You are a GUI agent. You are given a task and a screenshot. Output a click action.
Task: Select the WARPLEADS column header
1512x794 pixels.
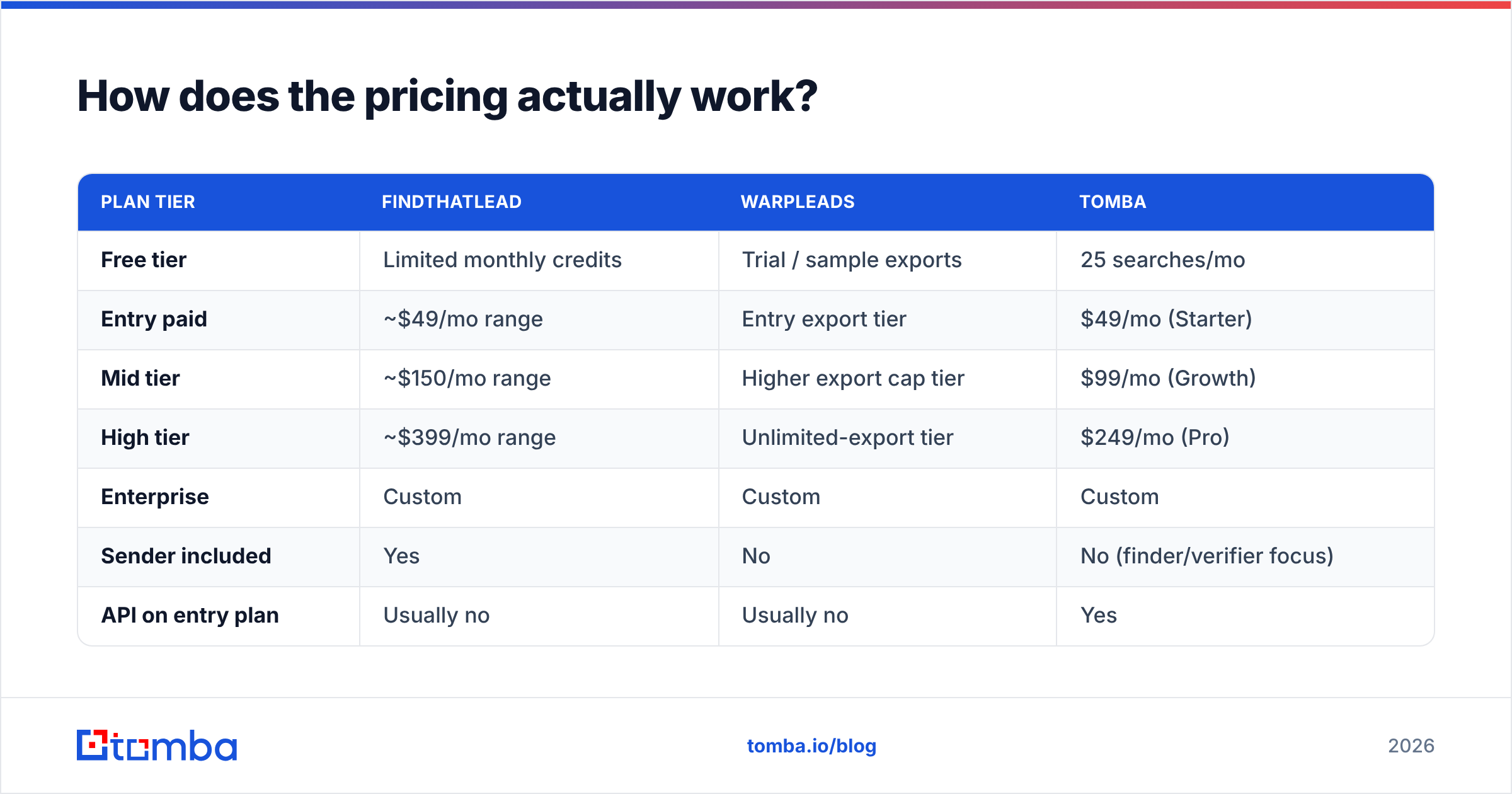pos(798,202)
